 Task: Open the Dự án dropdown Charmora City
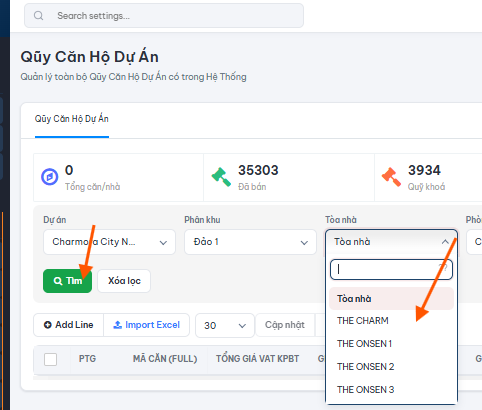click(x=109, y=242)
